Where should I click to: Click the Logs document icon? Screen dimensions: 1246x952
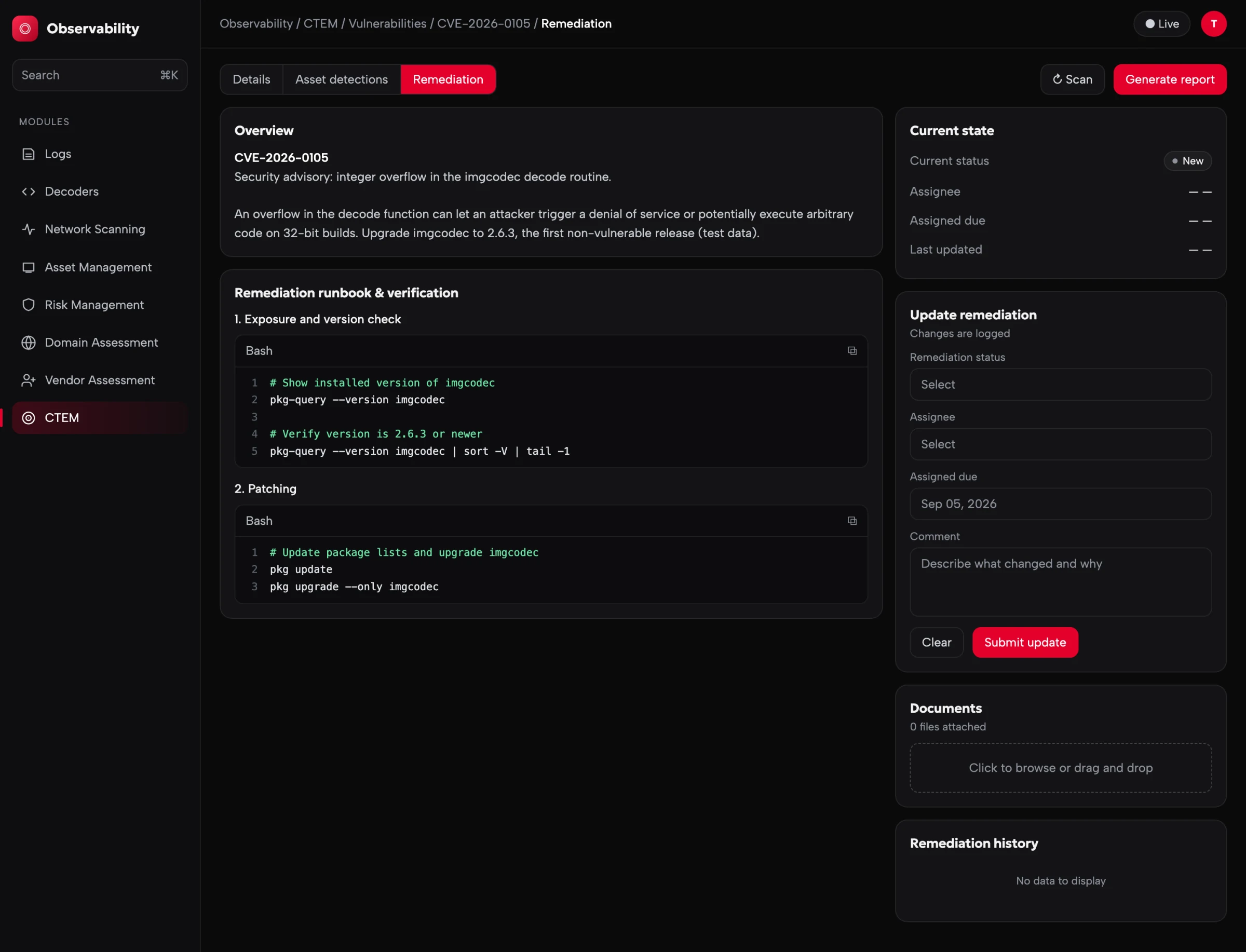[29, 154]
